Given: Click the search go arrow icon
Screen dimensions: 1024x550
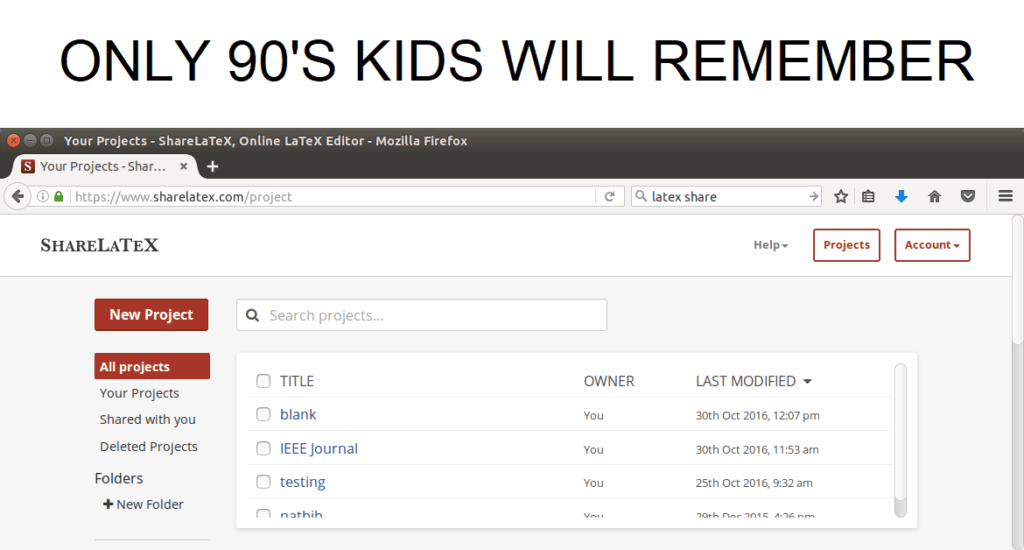Looking at the screenshot, I should tap(813, 196).
